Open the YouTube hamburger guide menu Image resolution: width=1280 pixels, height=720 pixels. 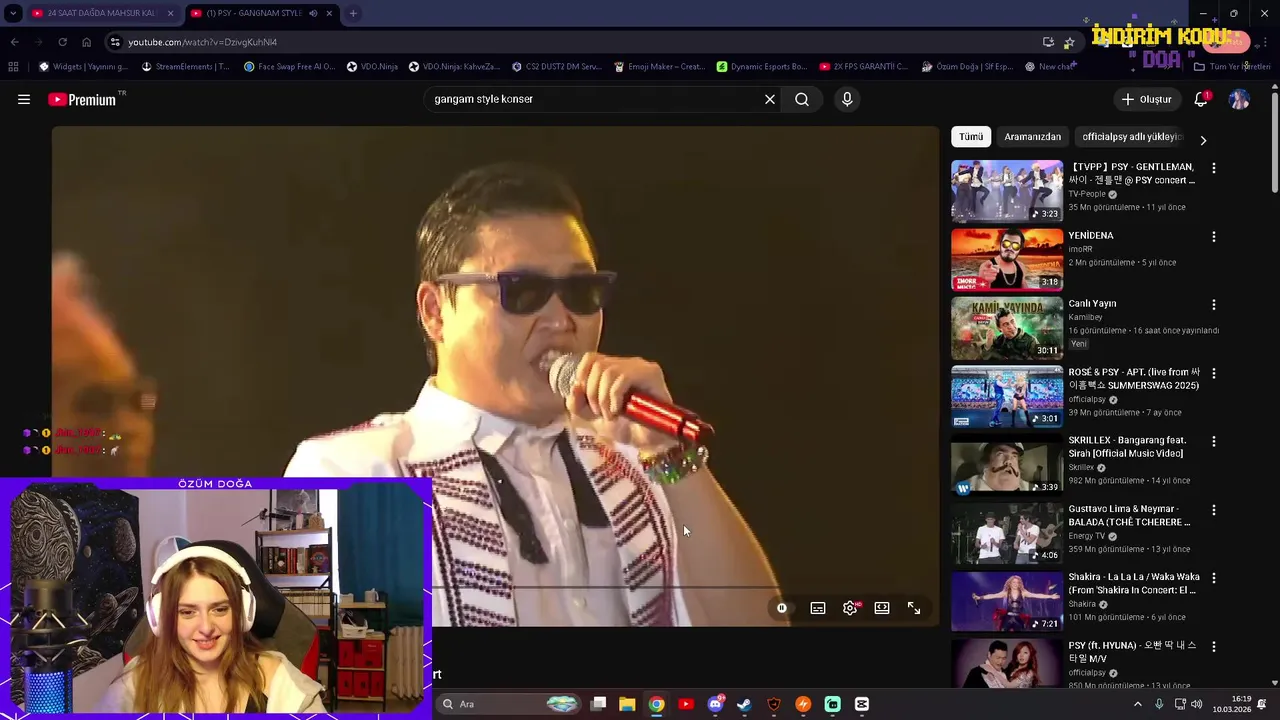click(x=24, y=99)
